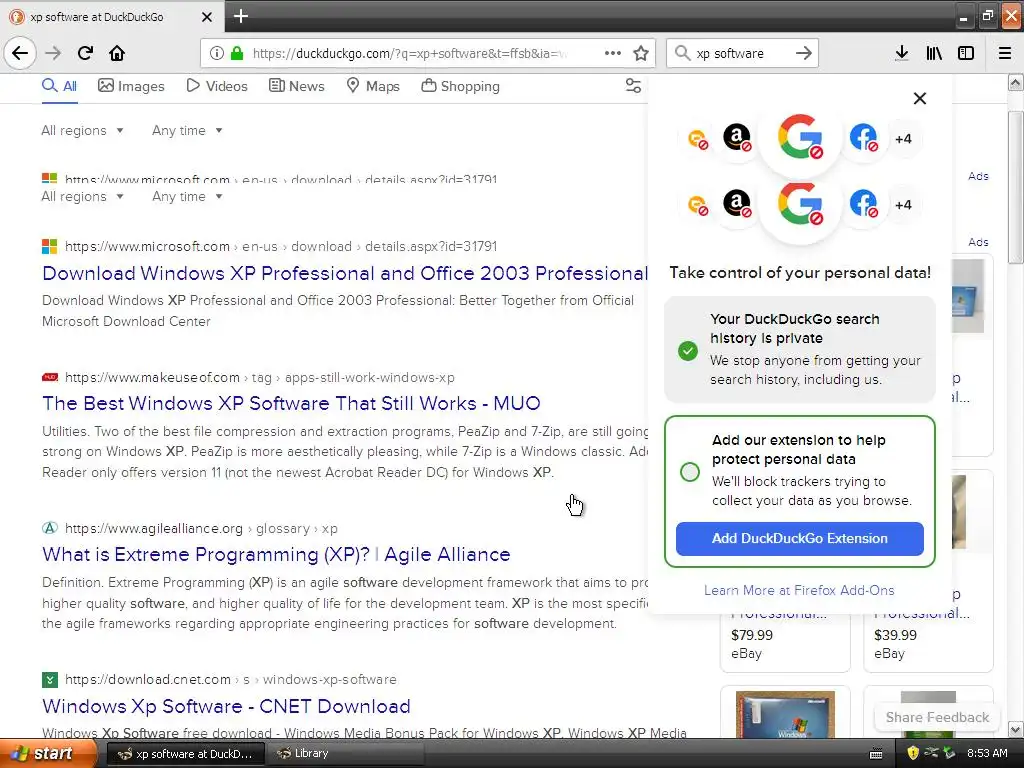Open the Firefox hamburger menu
1024x768 pixels.
1005,53
